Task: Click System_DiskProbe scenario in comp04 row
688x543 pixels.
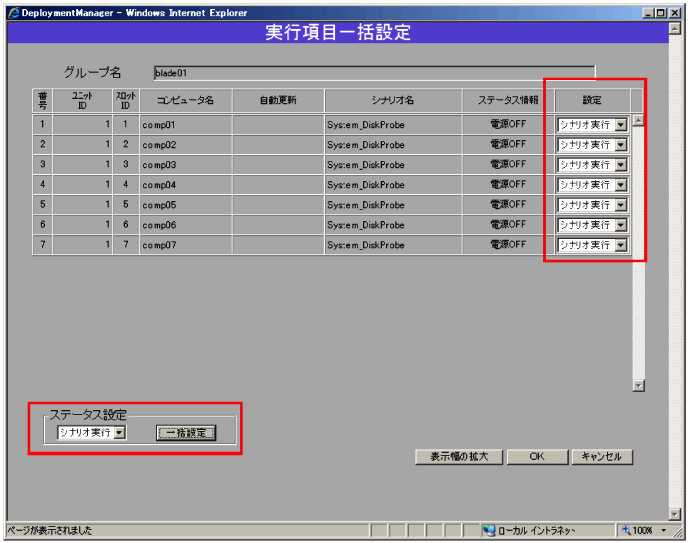Action: click(366, 185)
